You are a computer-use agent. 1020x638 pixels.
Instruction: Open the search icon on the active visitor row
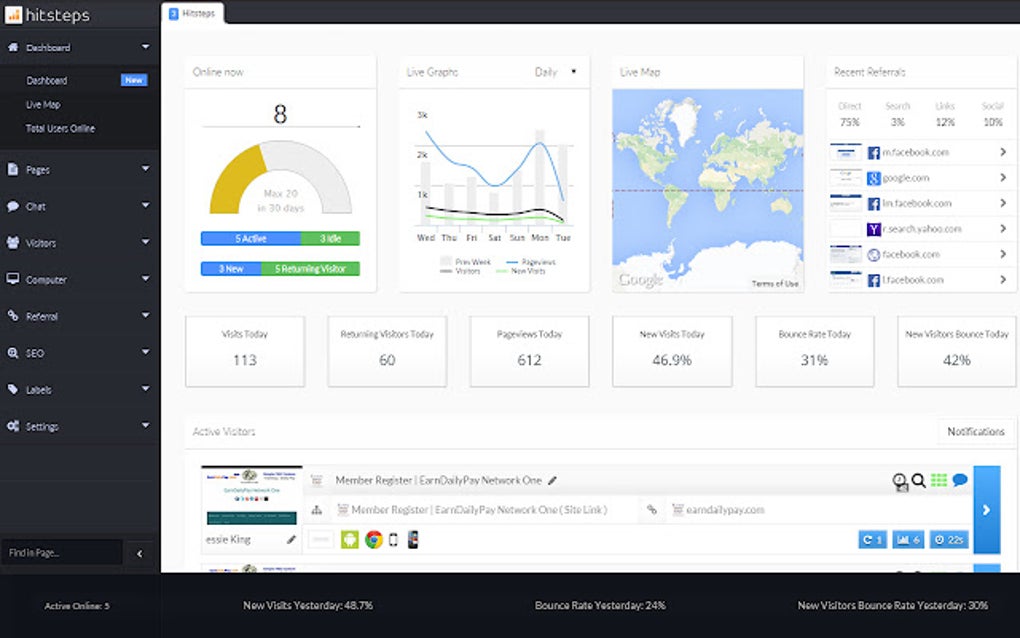pos(918,480)
